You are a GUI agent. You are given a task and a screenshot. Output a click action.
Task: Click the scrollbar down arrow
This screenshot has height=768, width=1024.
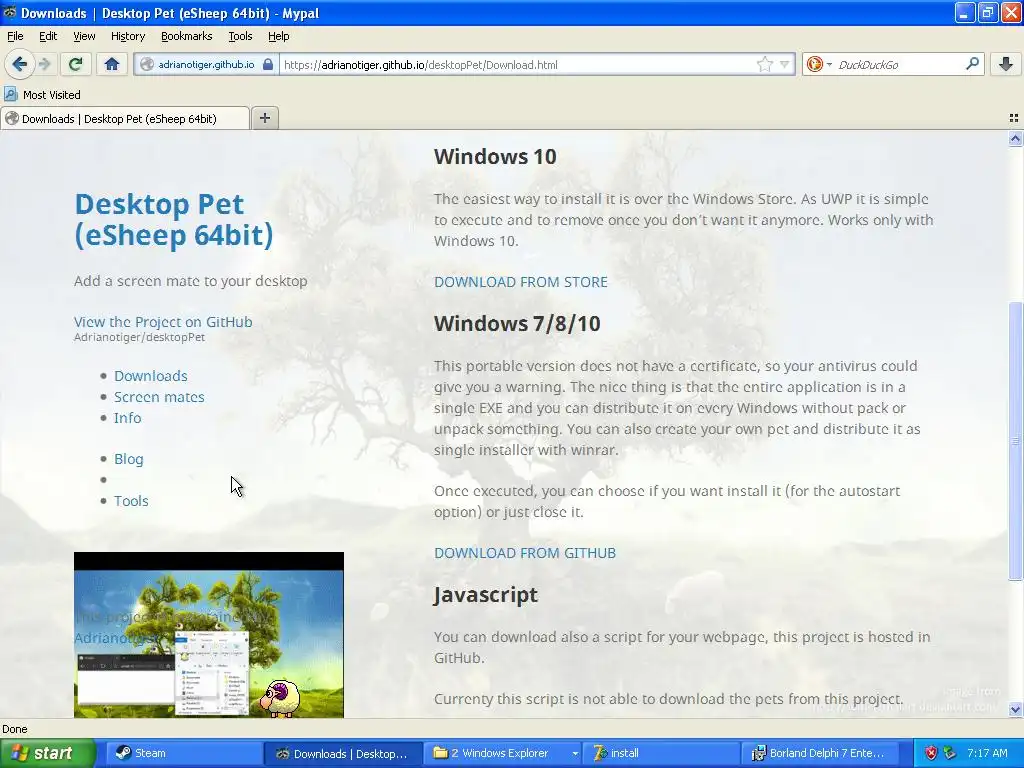[1015, 709]
